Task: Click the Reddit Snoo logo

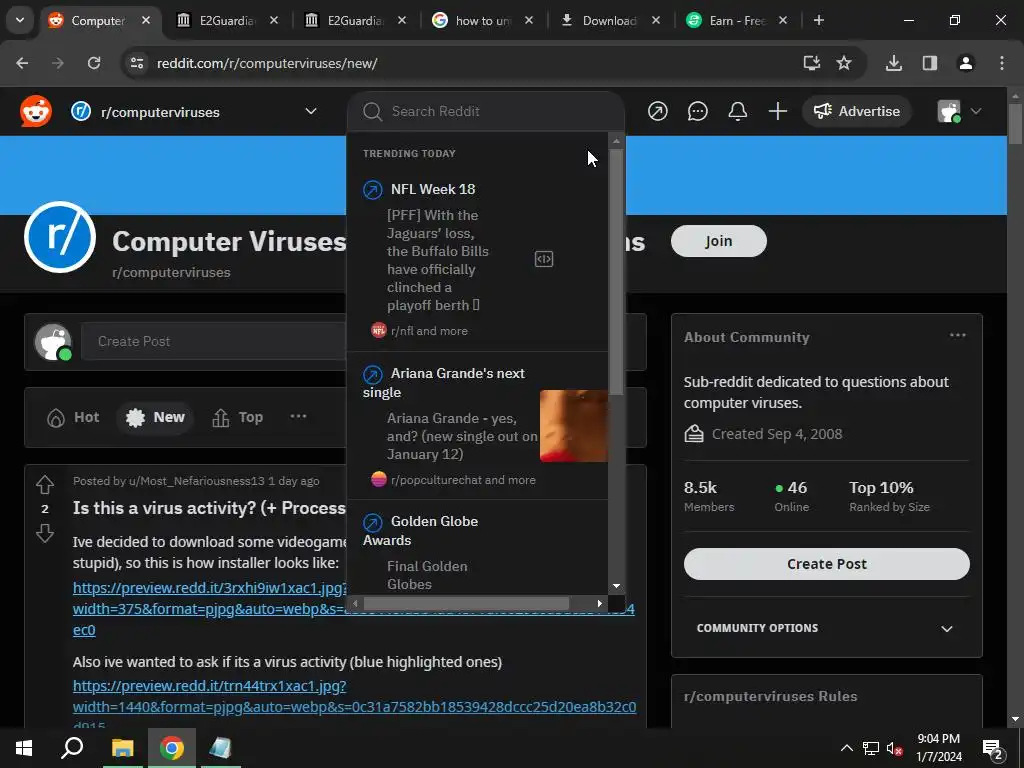Action: [x=36, y=111]
